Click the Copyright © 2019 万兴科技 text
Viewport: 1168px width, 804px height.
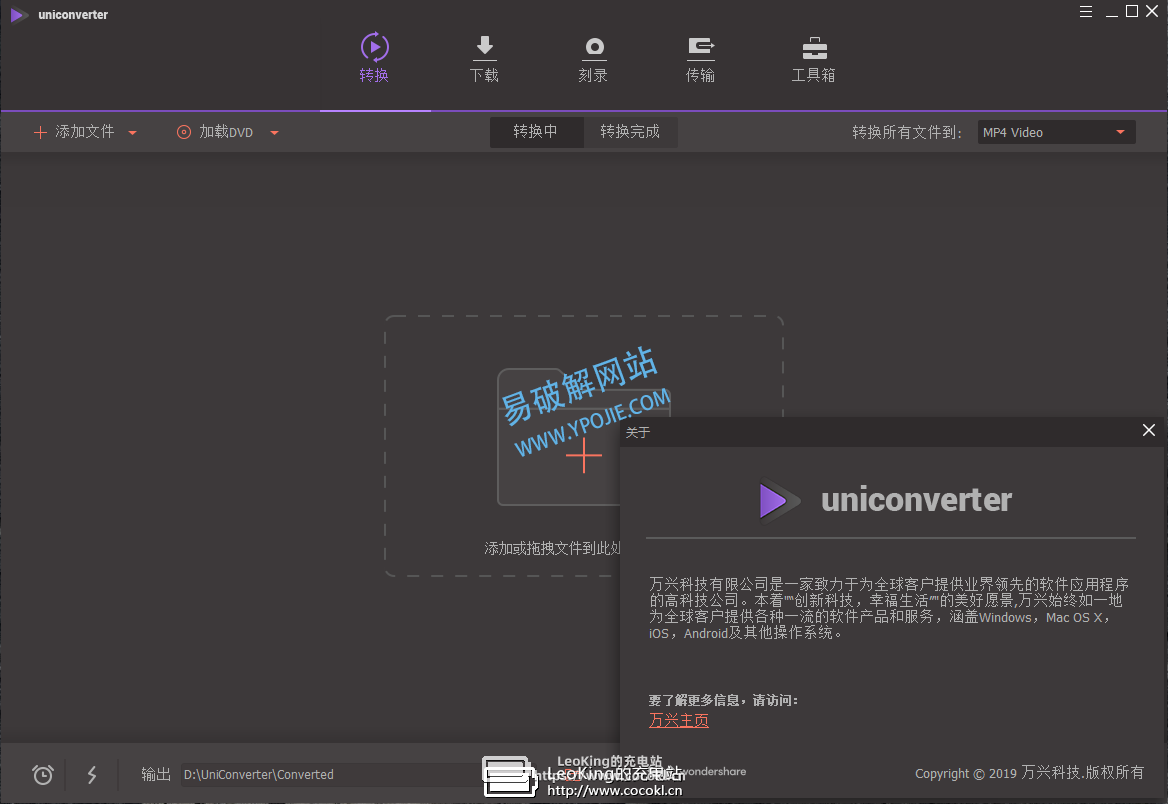1029,773
